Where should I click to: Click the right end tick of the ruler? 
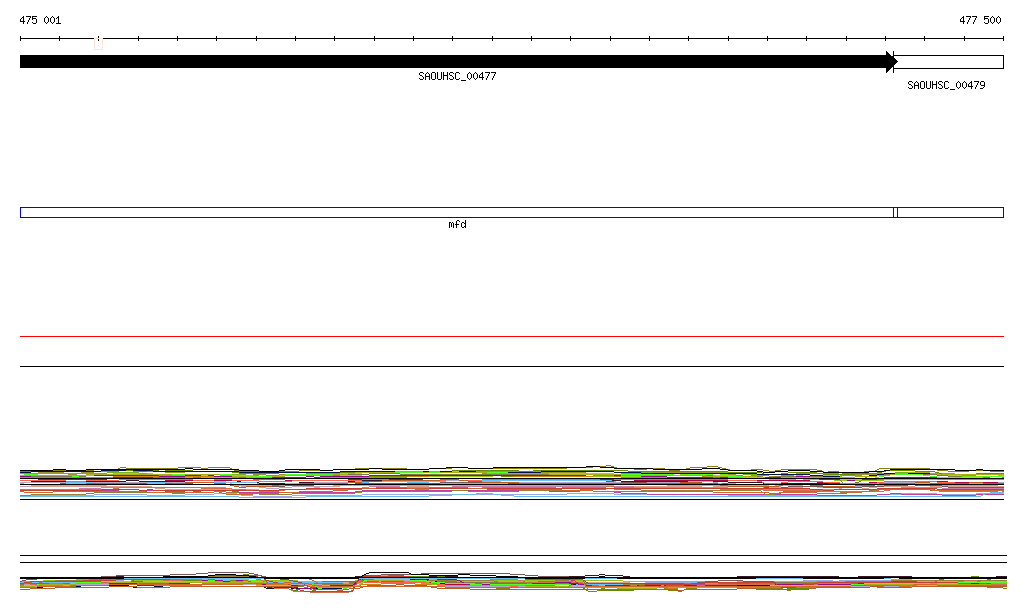coord(1003,39)
